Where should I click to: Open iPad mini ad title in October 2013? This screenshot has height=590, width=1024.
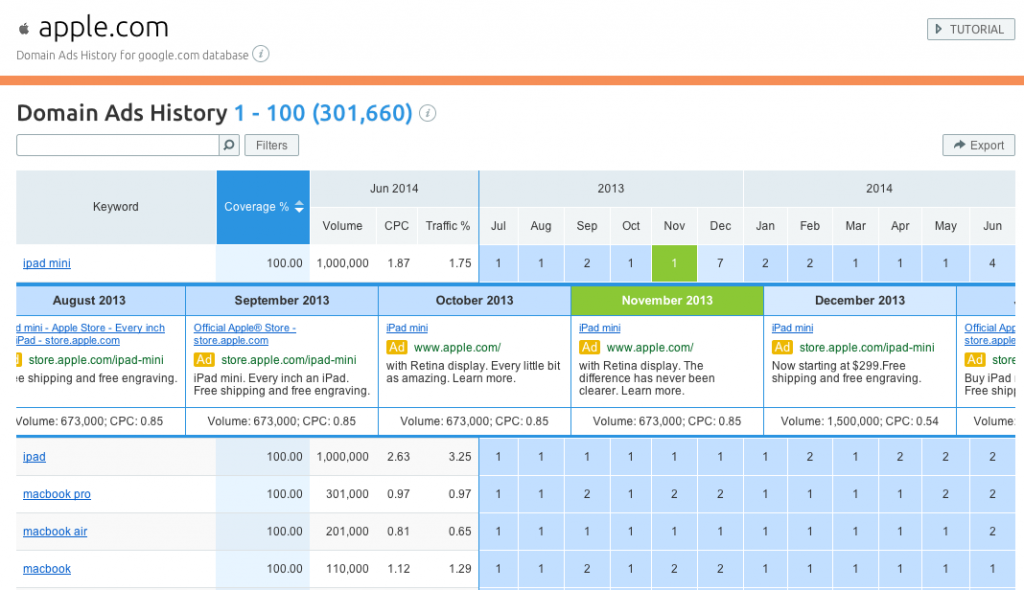(x=407, y=328)
